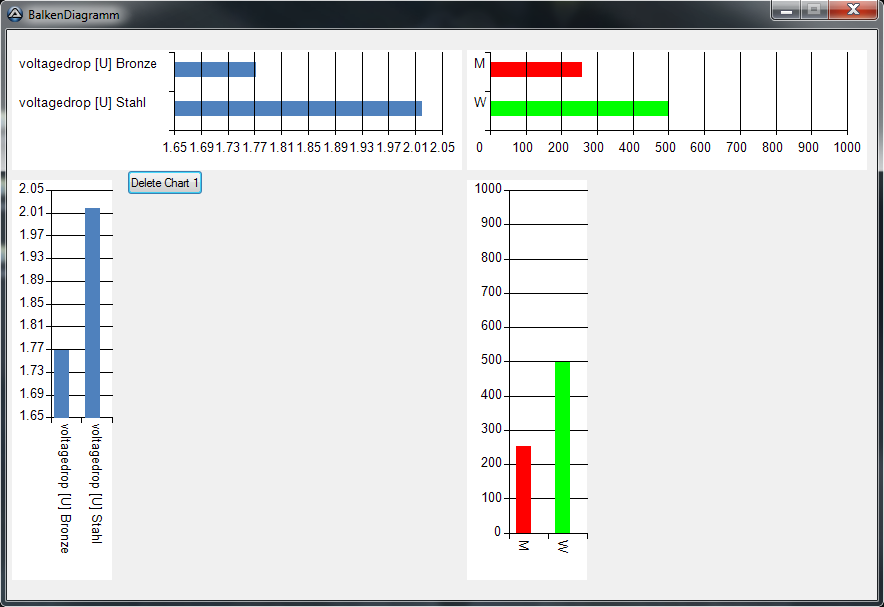This screenshot has width=884, height=607.
Task: Click the BalkenDiagramm window title text
Action: pos(74,15)
